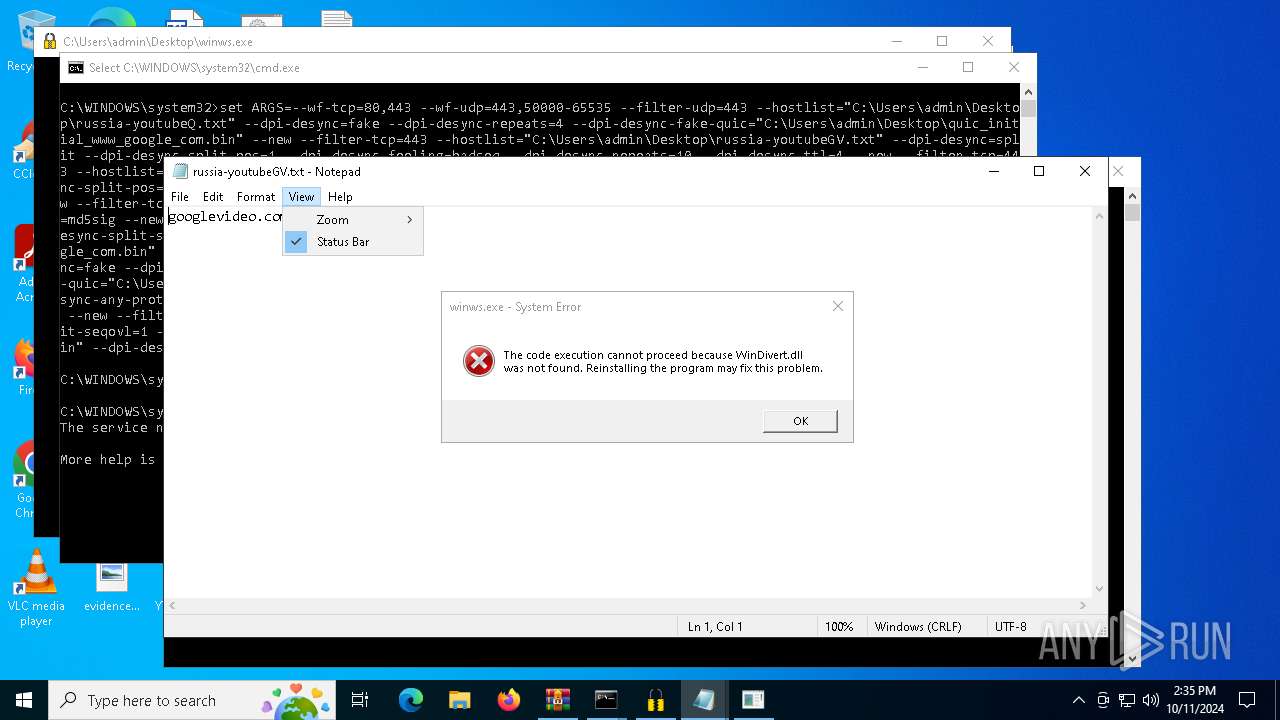Open the Format menu in Notepad

pyautogui.click(x=256, y=197)
